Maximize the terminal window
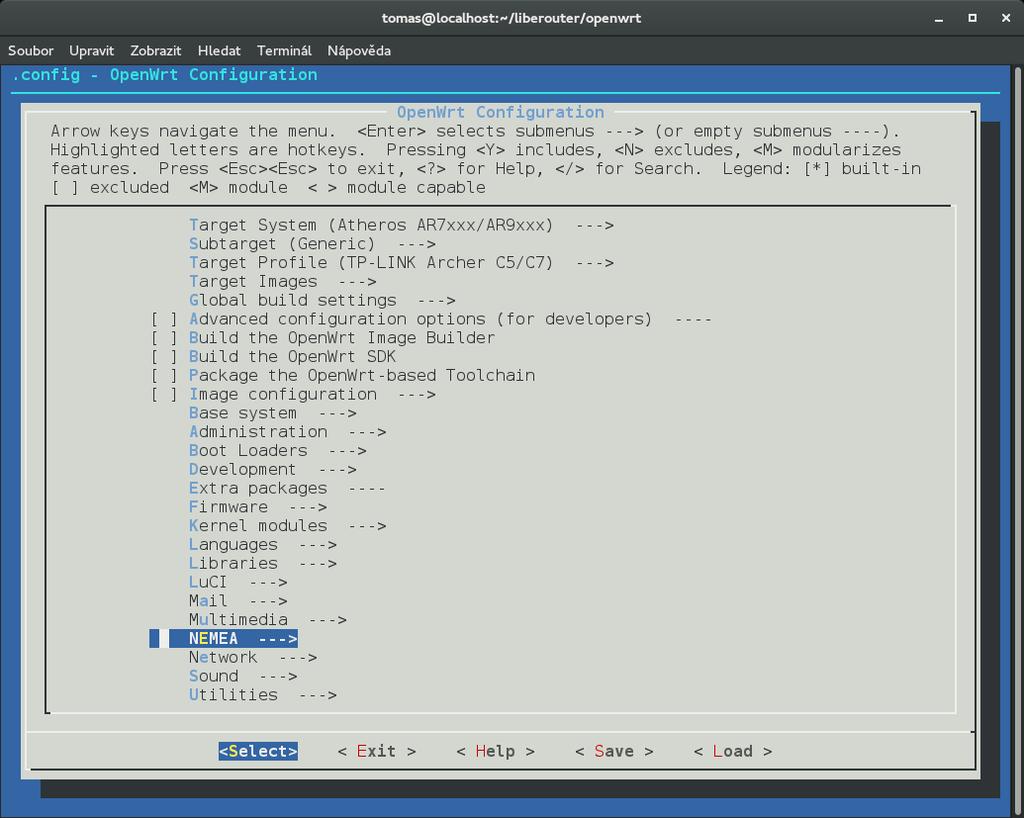The width and height of the screenshot is (1024, 818). [x=972, y=18]
